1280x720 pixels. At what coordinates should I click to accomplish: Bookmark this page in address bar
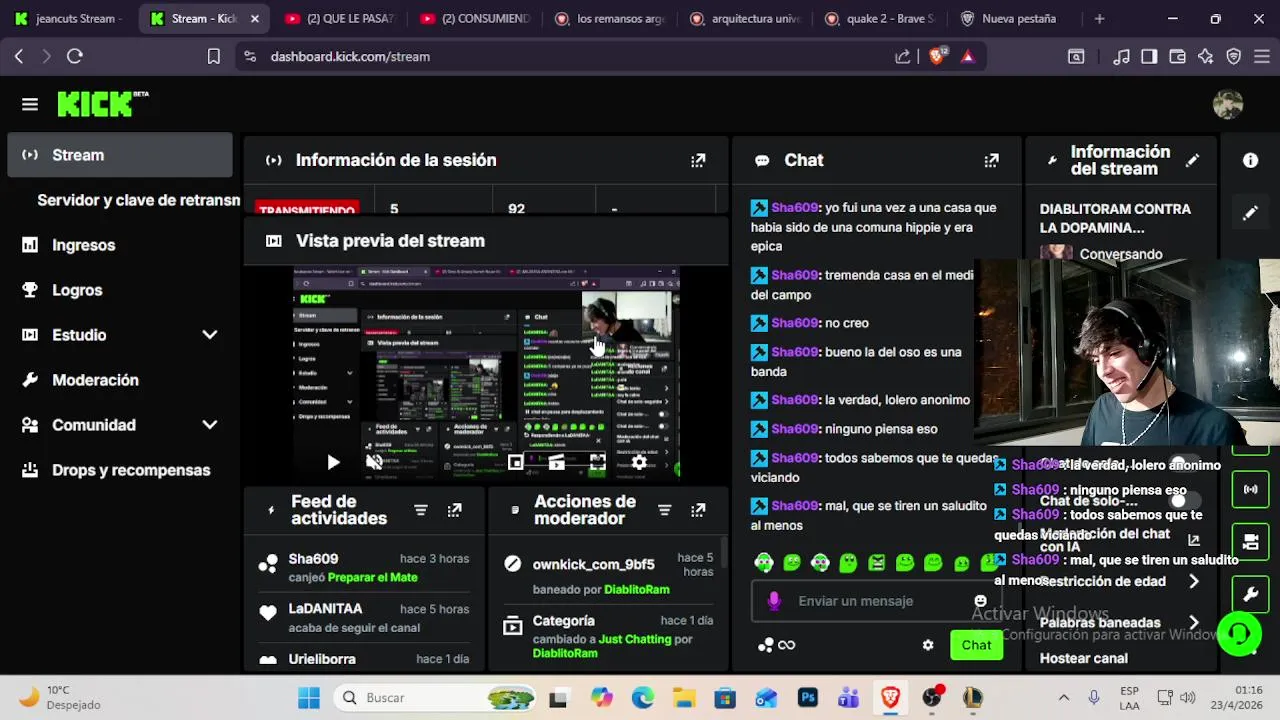click(x=213, y=57)
